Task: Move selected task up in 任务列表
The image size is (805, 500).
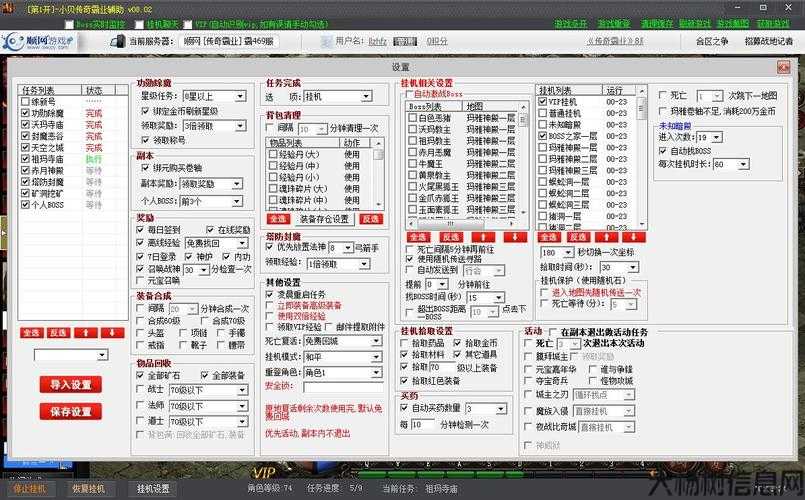Action: point(86,333)
